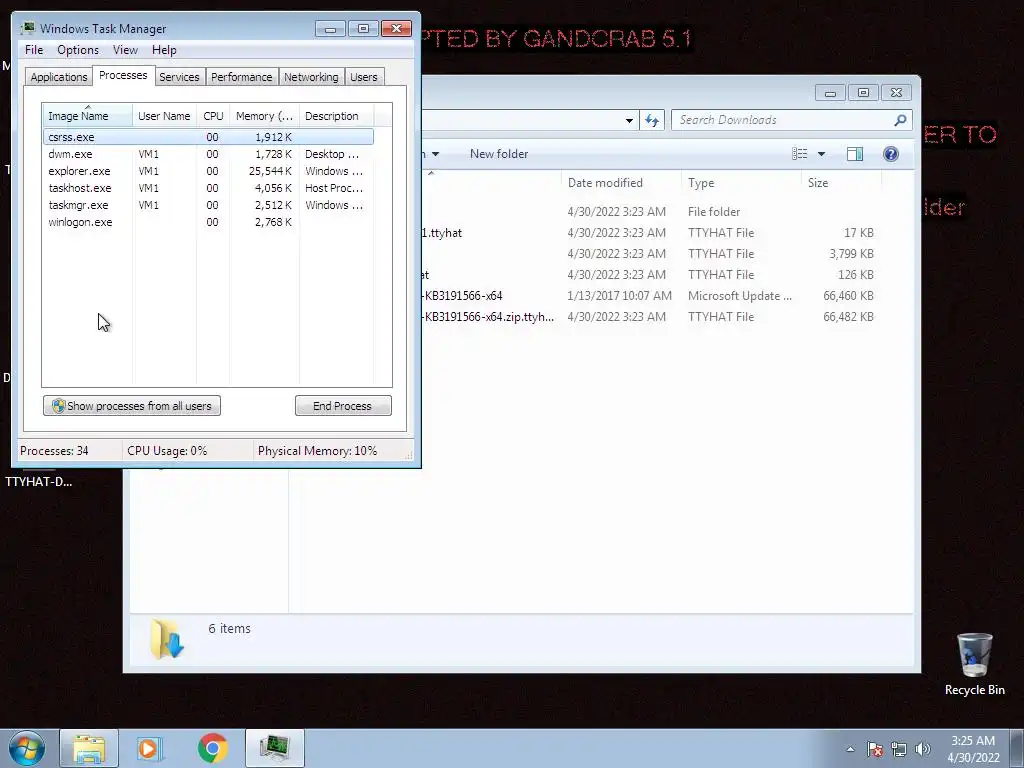Click the Action Center flag tray icon

pos(874,749)
